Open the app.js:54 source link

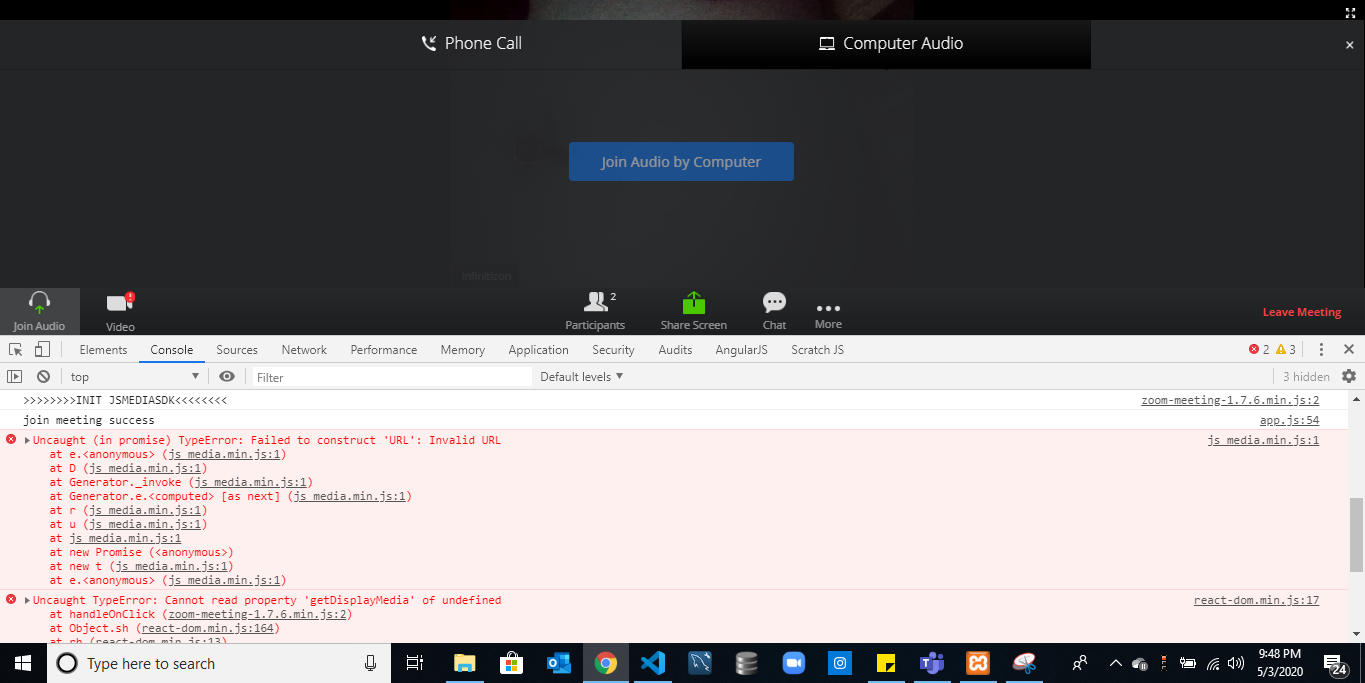(x=1289, y=420)
